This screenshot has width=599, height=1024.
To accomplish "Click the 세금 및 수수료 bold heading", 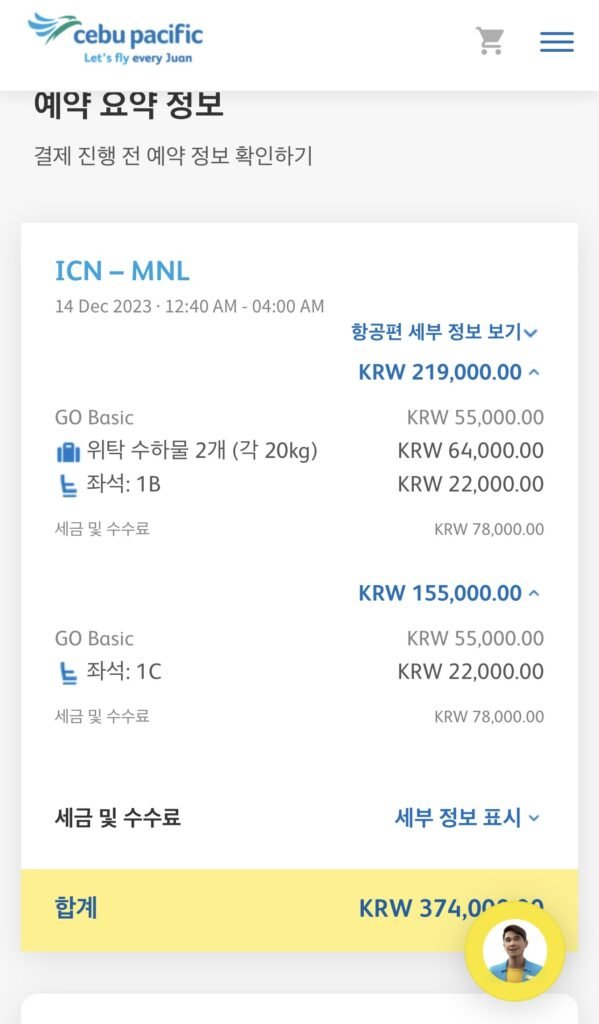I will (118, 818).
